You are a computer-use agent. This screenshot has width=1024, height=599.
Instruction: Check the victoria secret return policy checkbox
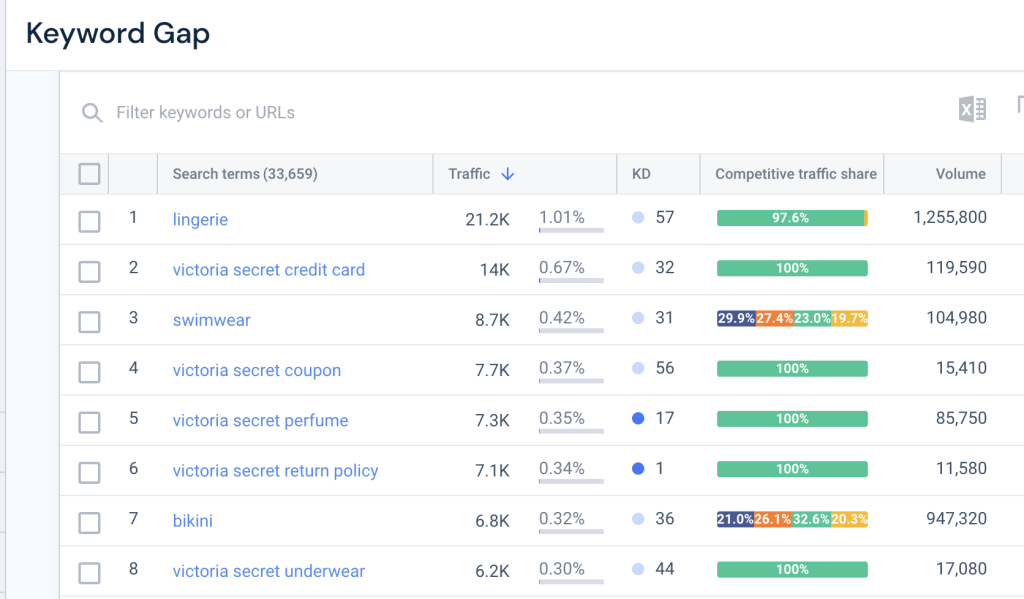click(x=89, y=472)
